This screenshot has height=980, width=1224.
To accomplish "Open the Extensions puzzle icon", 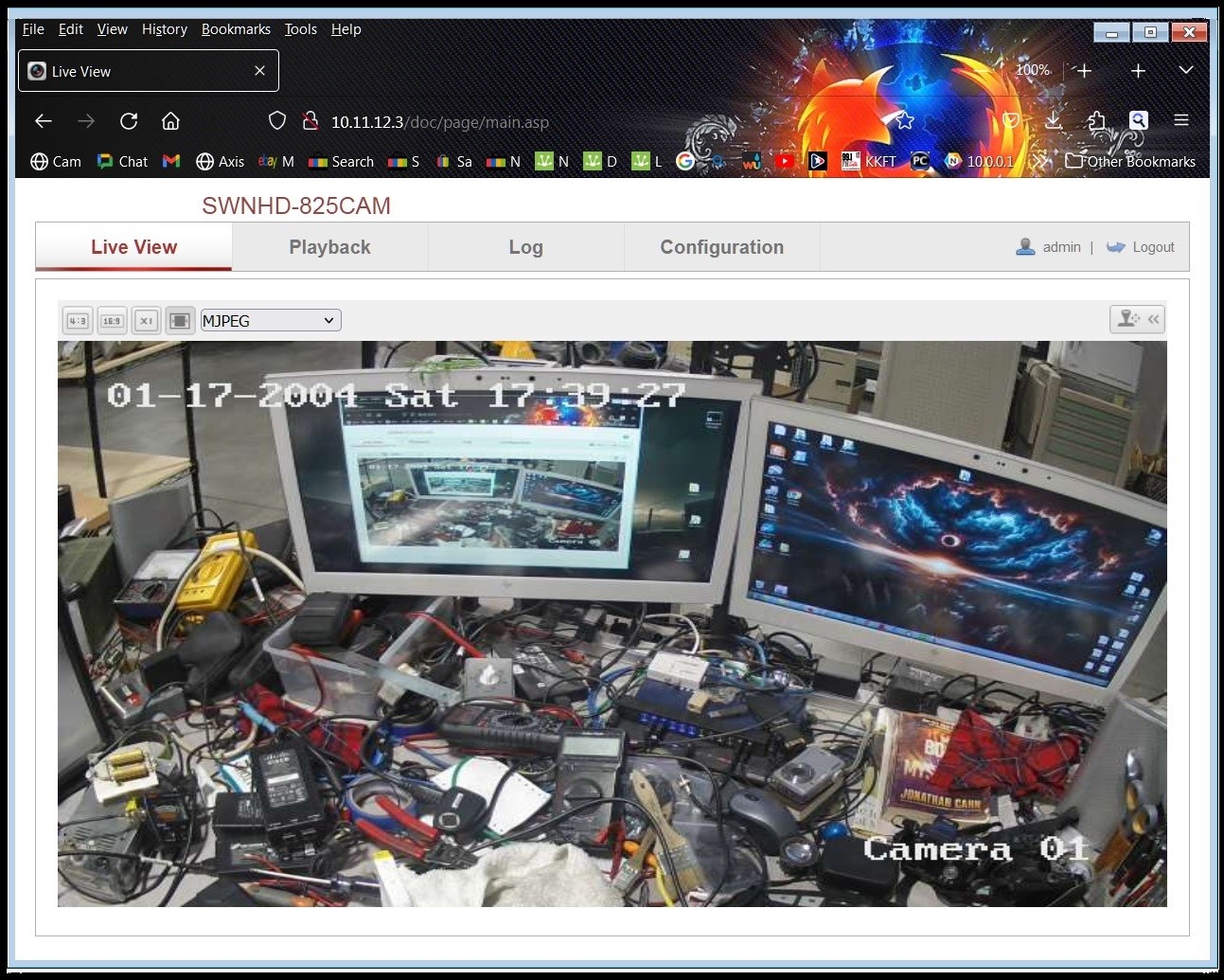I will click(1096, 120).
